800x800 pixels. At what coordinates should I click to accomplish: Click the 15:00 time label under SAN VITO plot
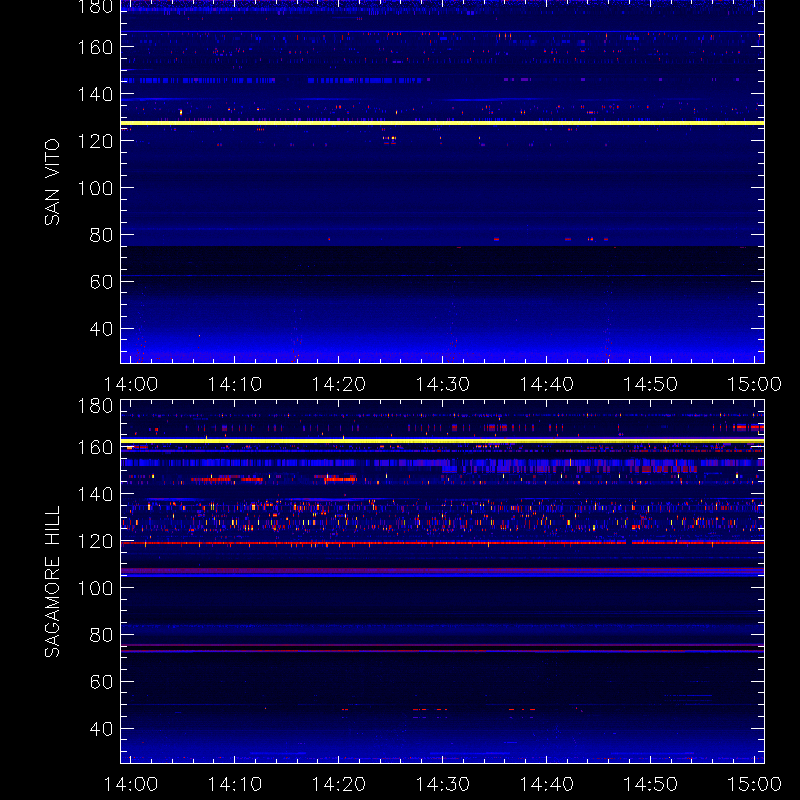(754, 384)
